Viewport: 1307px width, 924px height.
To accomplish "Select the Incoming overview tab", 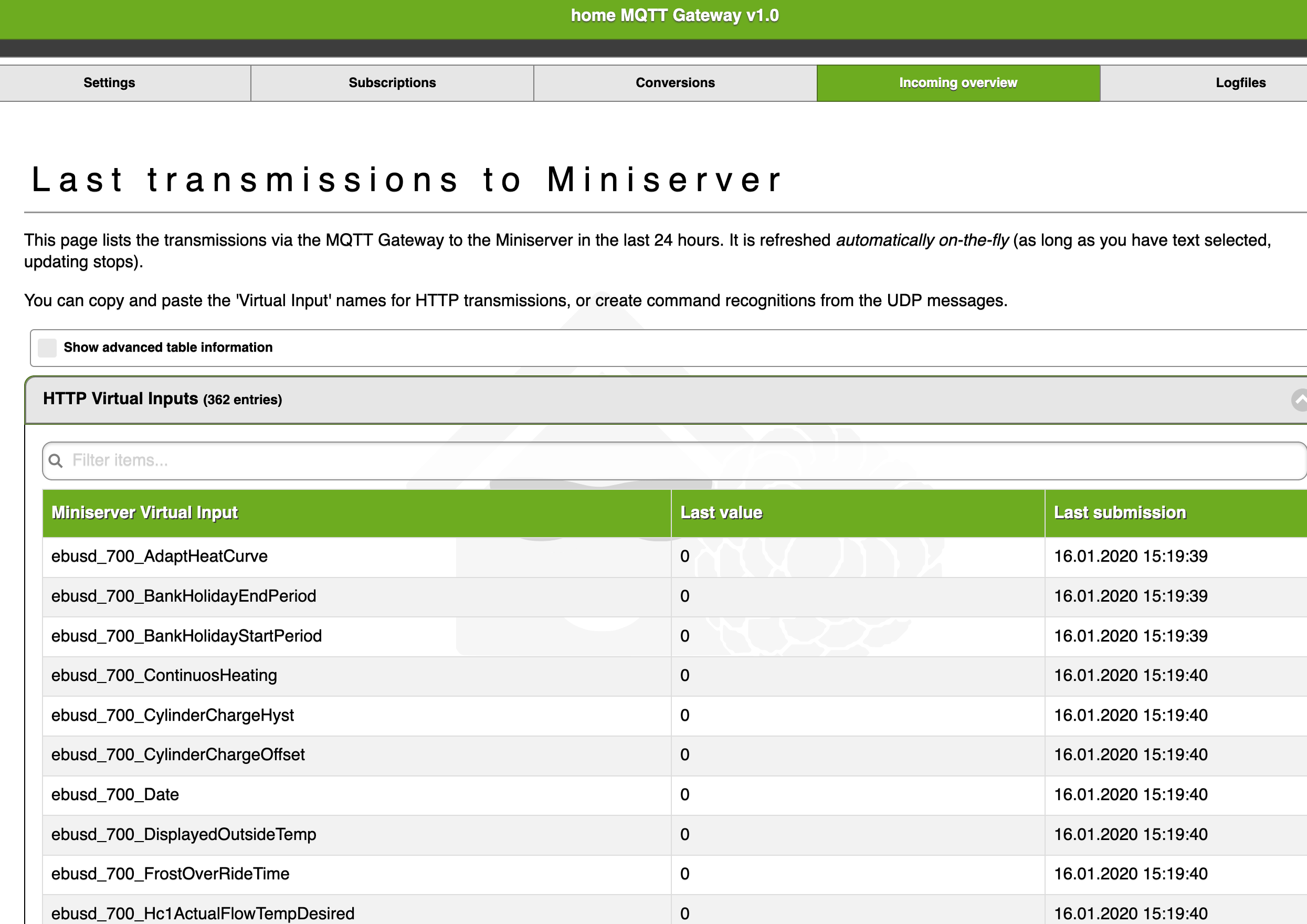I will [x=958, y=83].
